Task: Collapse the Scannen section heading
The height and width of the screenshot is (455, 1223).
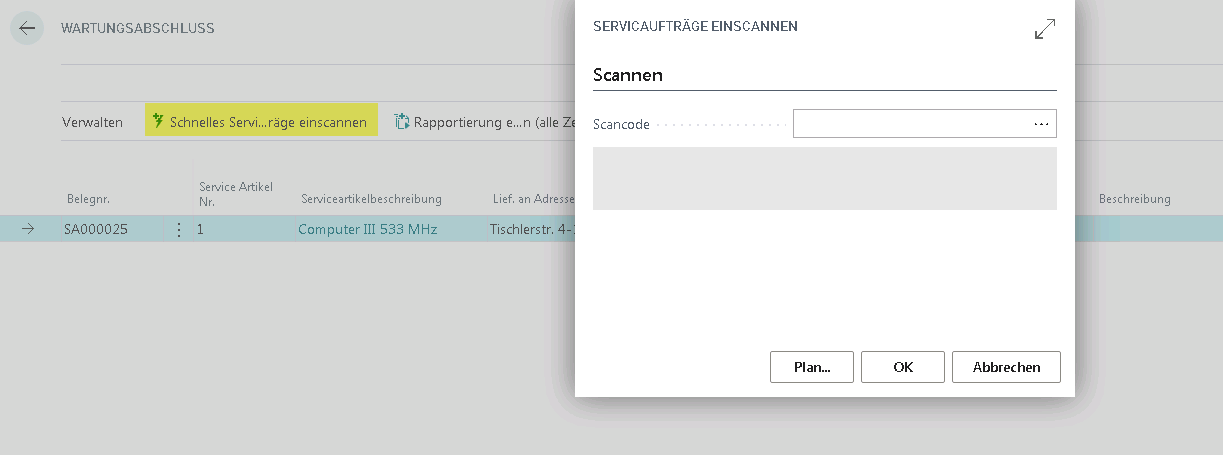Action: 628,75
